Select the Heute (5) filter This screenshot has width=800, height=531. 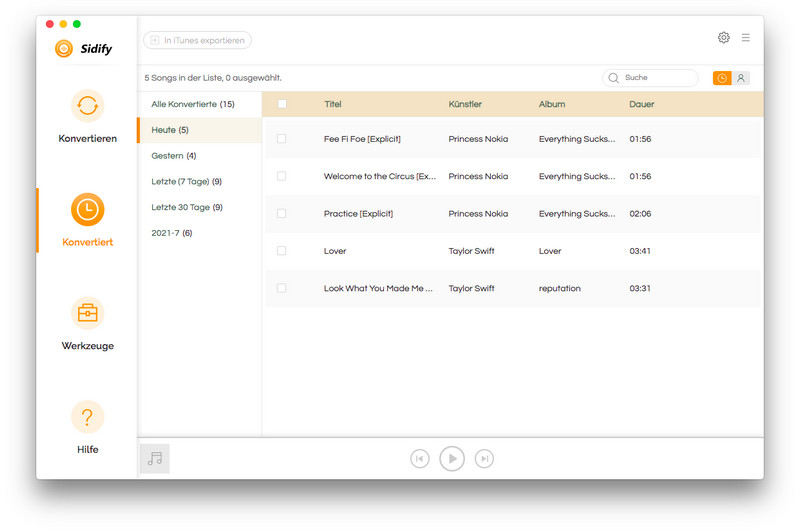pos(199,130)
